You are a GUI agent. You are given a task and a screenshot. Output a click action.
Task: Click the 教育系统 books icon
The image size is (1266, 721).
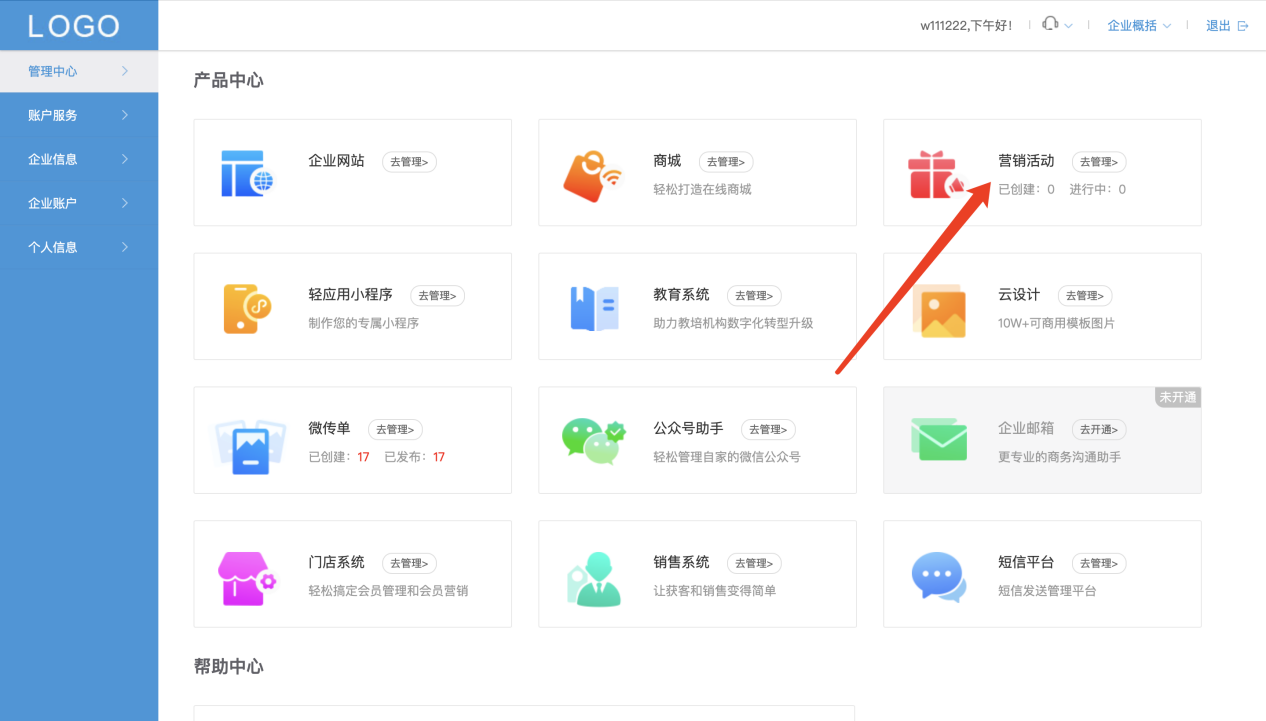(x=594, y=306)
